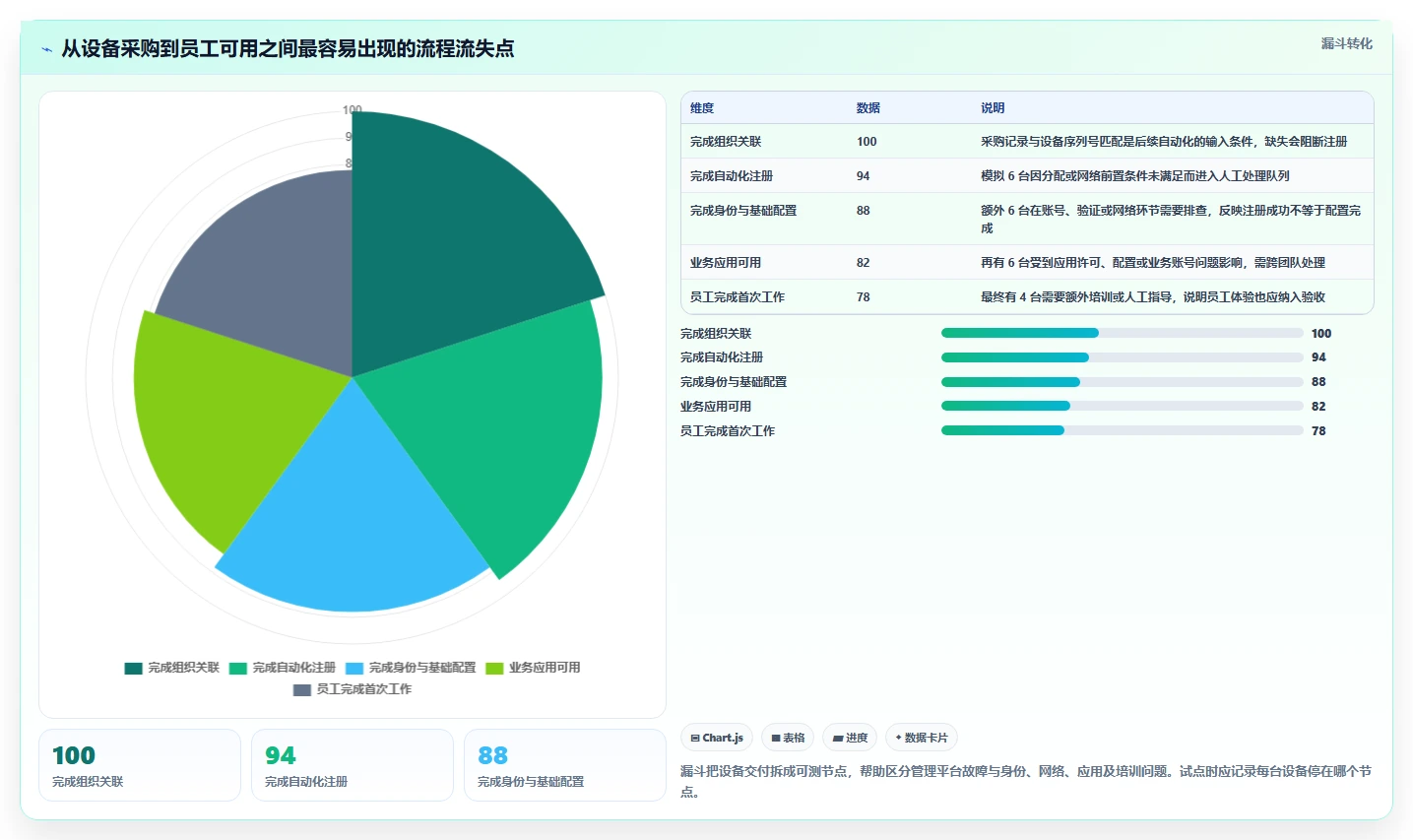
Task: Click the description starting 采购记录与设备序列号
Action: (1164, 142)
